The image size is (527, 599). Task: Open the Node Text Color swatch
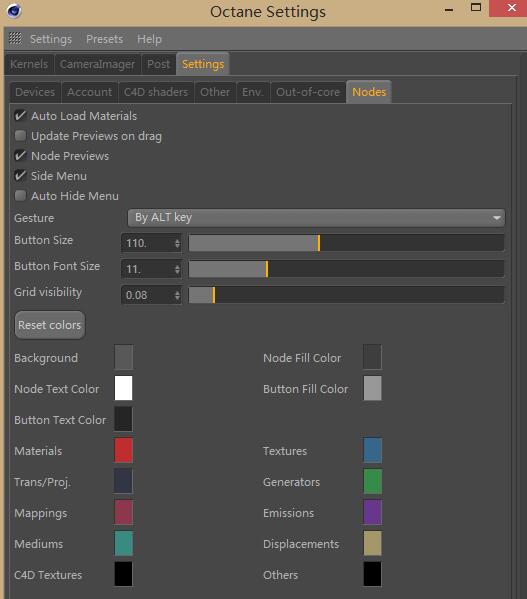click(x=123, y=388)
